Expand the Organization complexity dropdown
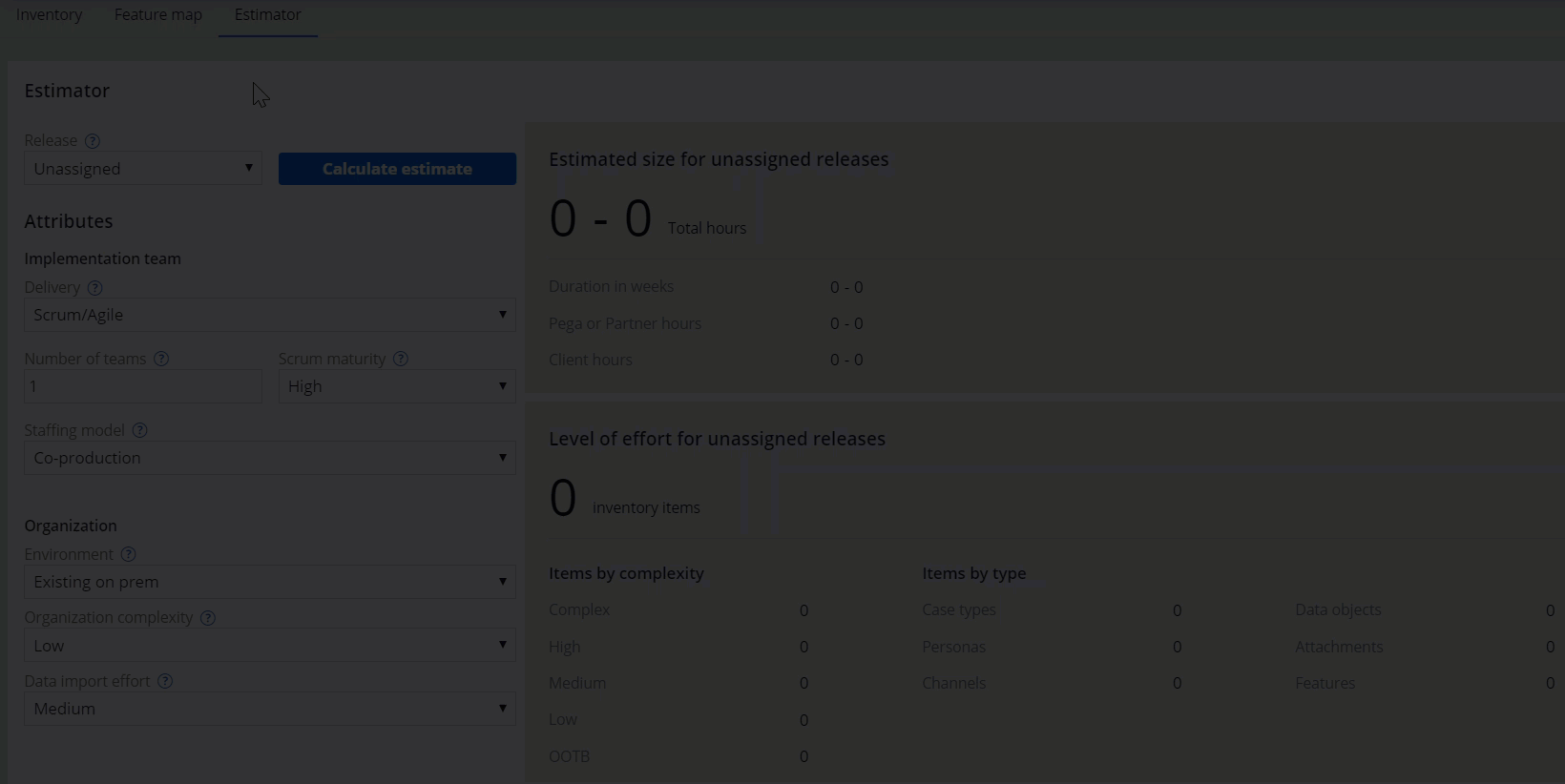1565x784 pixels. tap(269, 646)
